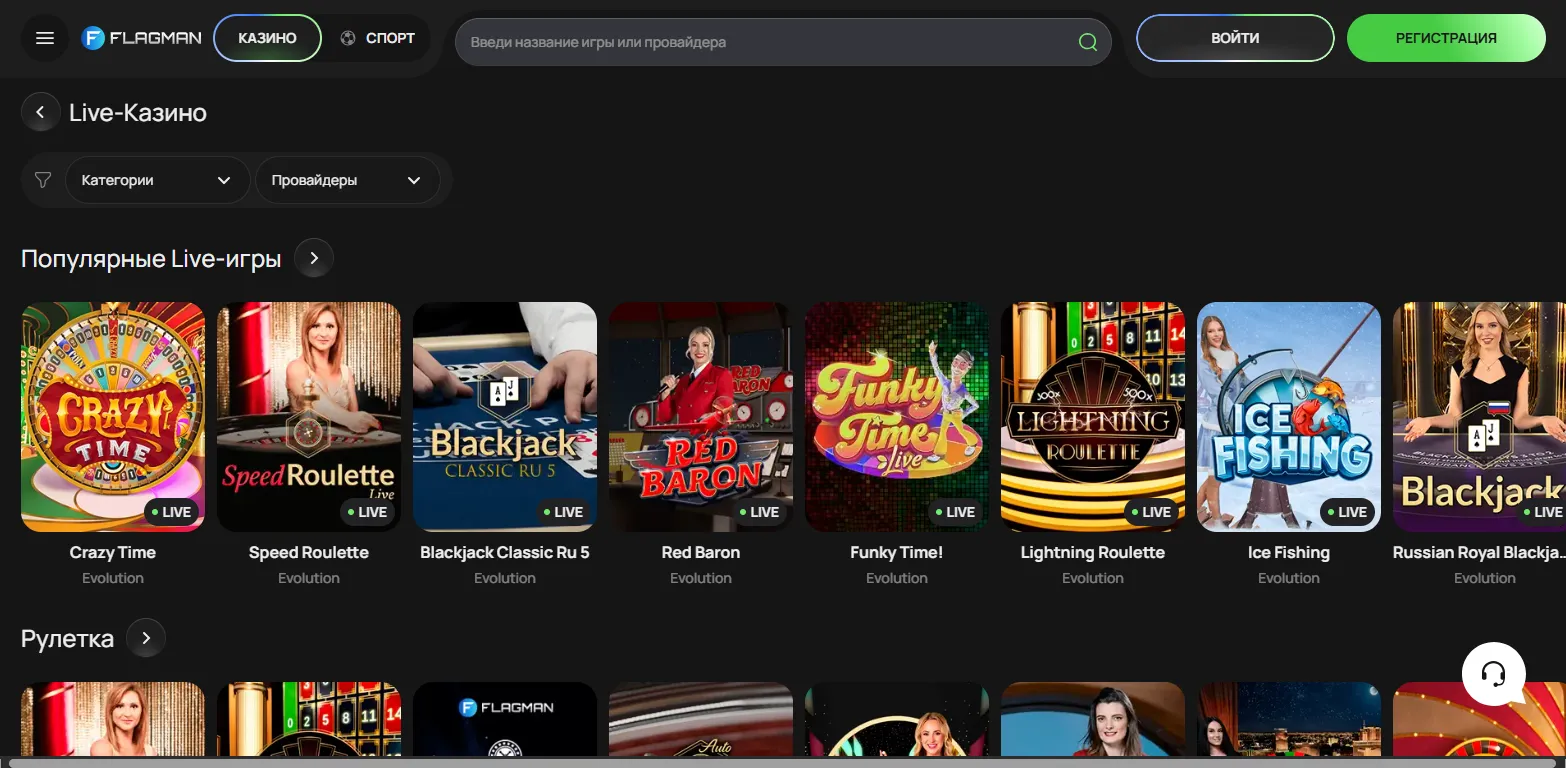Open the Russian Royal Blackjack thumbnail

point(1479,417)
